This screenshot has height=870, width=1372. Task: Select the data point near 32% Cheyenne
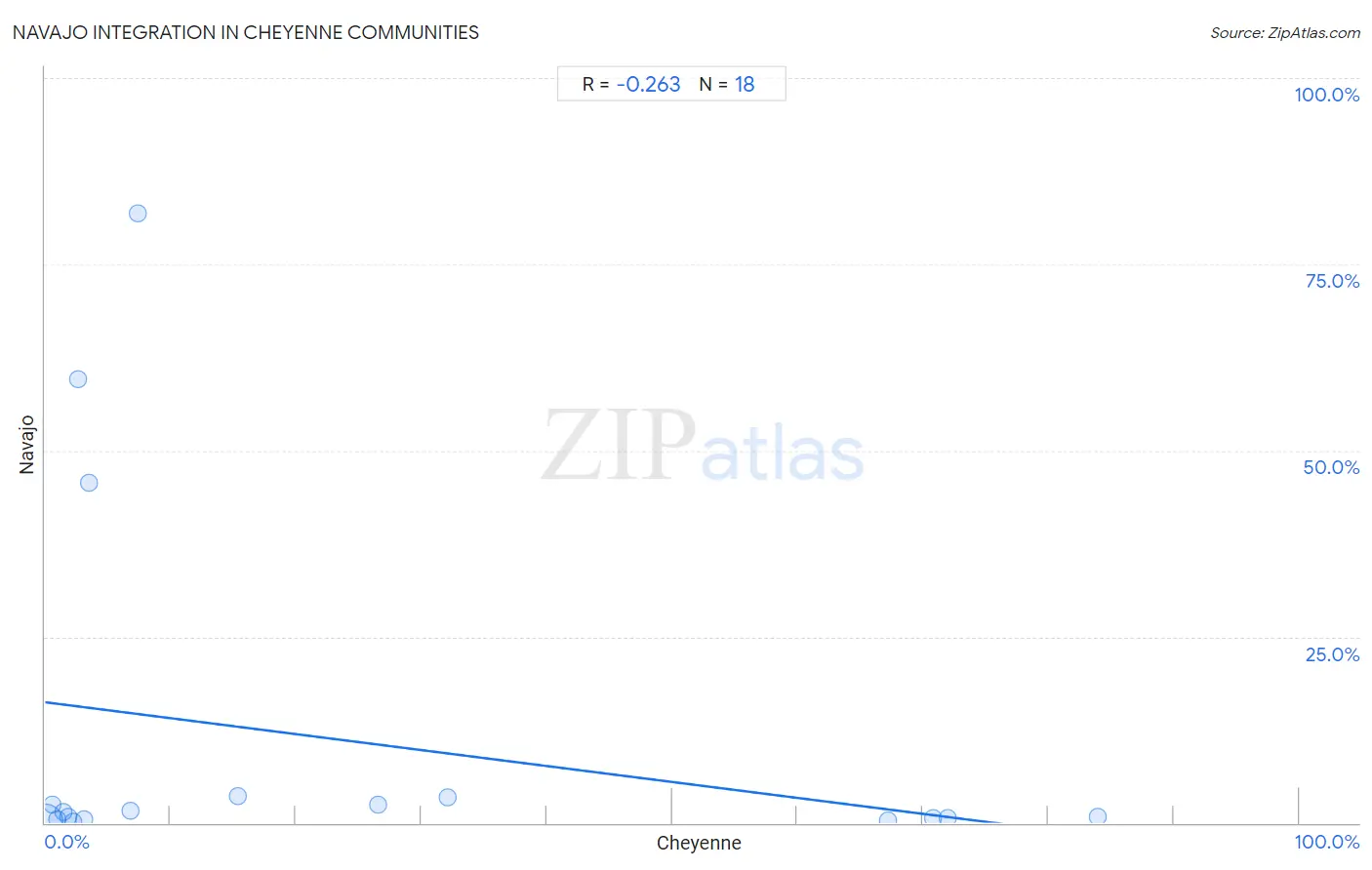(448, 798)
